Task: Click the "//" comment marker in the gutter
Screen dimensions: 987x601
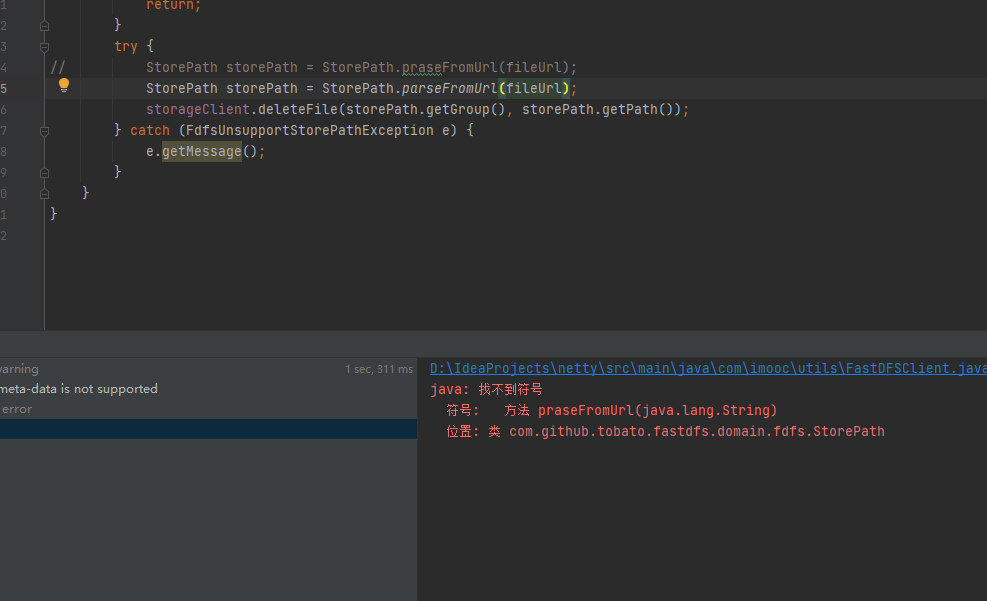Action: (x=58, y=67)
